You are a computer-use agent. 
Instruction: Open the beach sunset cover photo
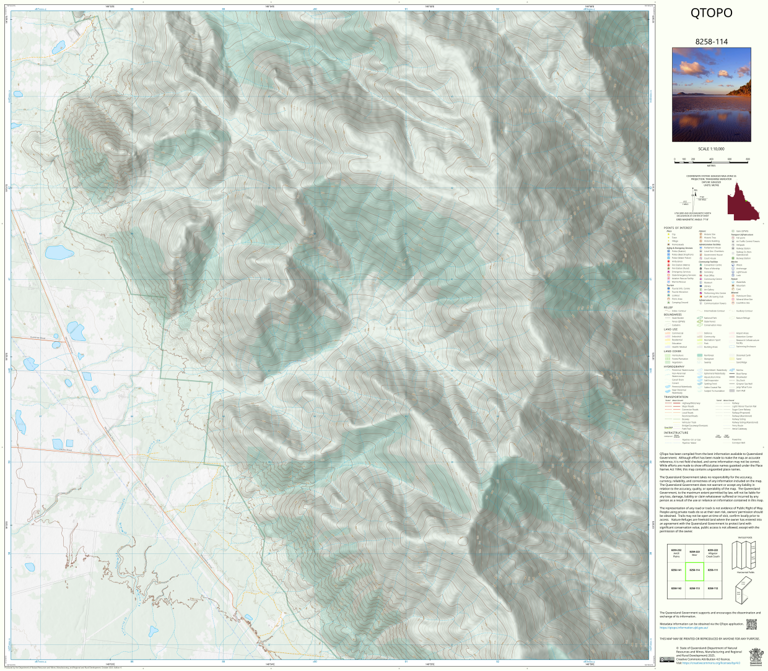coord(711,95)
